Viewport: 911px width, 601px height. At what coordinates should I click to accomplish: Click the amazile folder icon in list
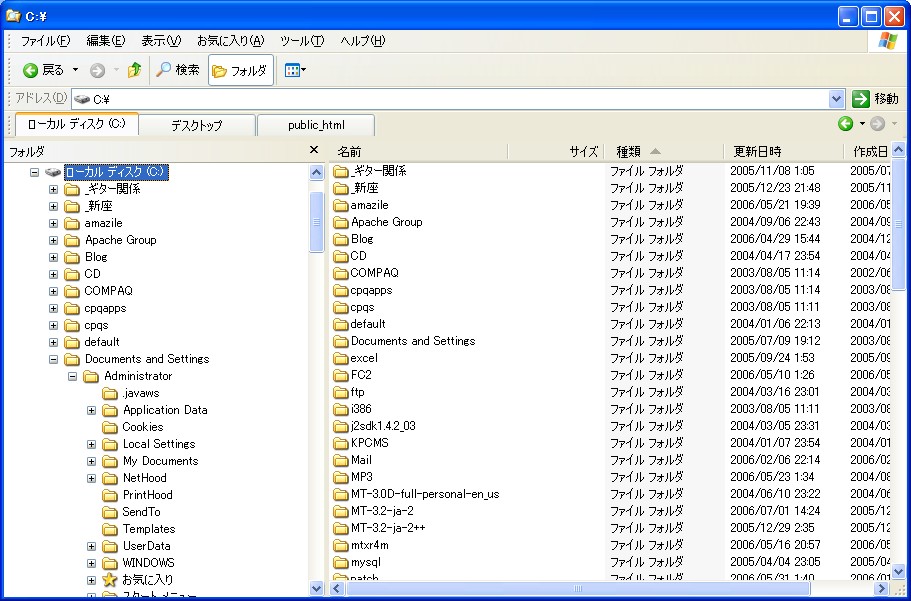(340, 205)
